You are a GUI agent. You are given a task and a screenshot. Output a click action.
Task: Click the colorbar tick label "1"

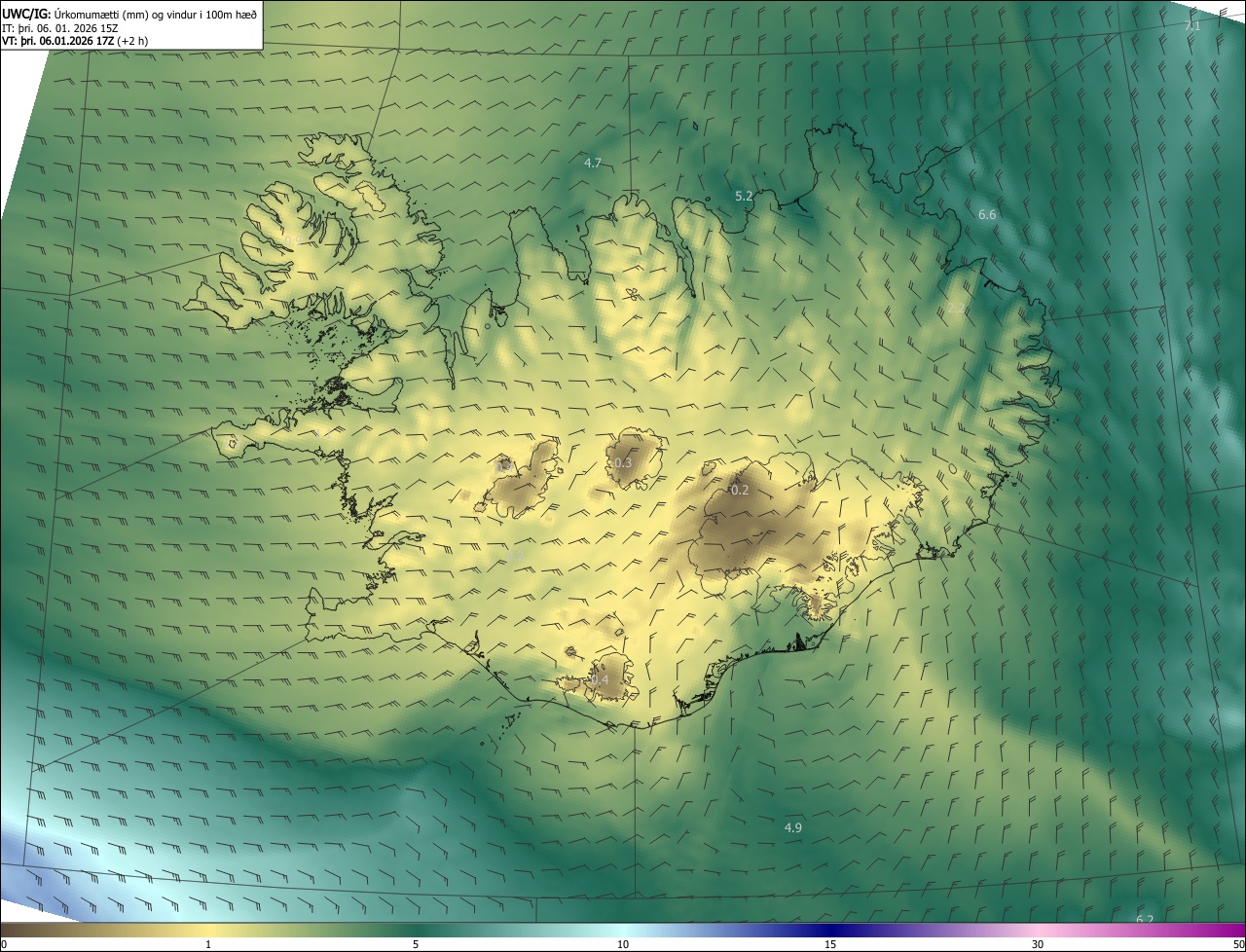point(208,944)
